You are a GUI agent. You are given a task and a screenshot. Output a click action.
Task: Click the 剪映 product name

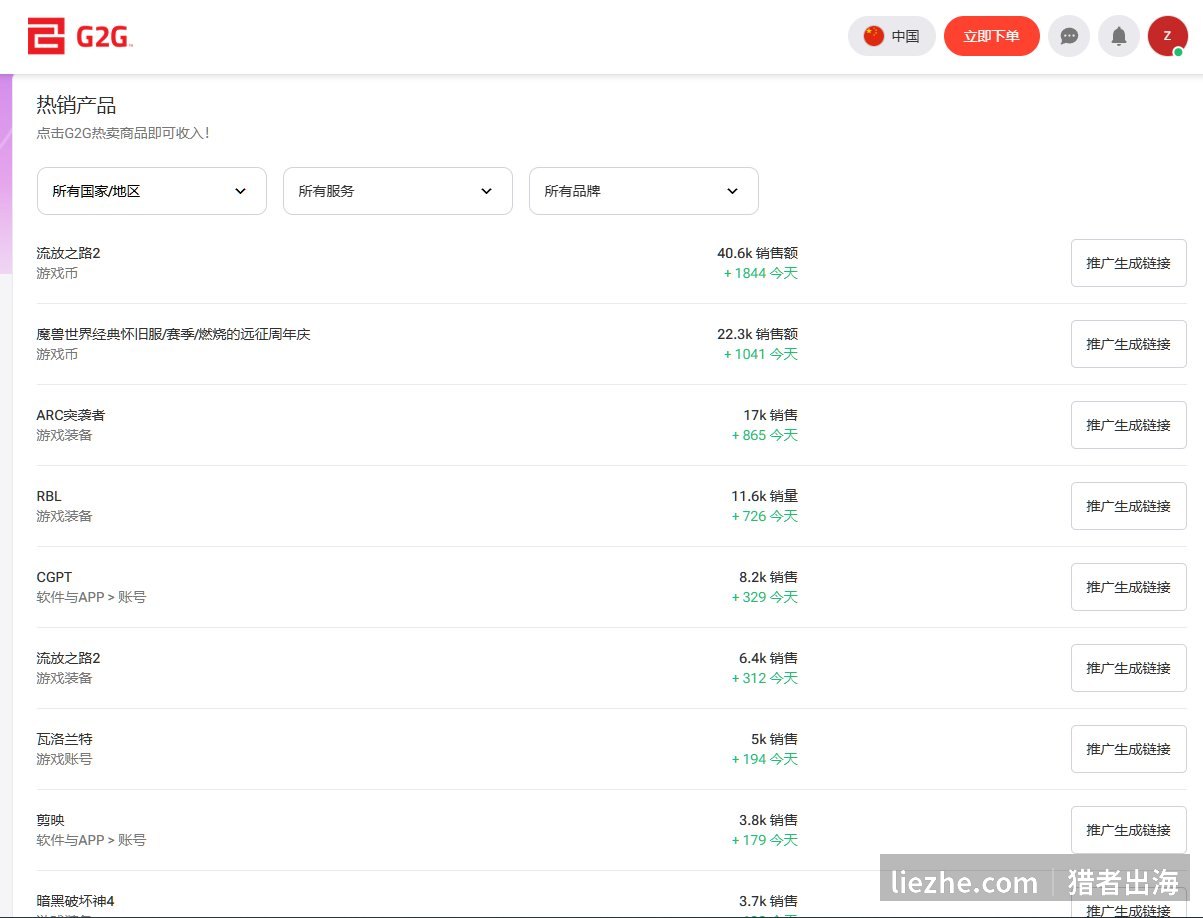pos(50,820)
